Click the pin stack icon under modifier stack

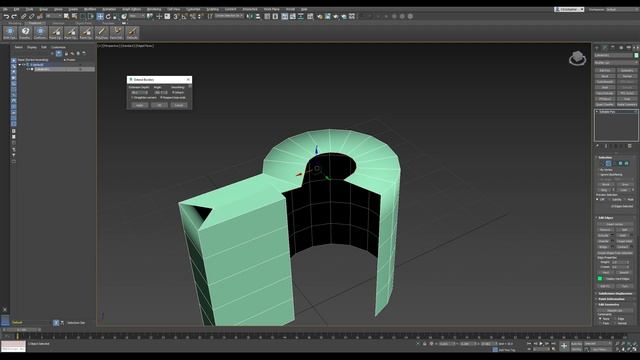point(597,146)
